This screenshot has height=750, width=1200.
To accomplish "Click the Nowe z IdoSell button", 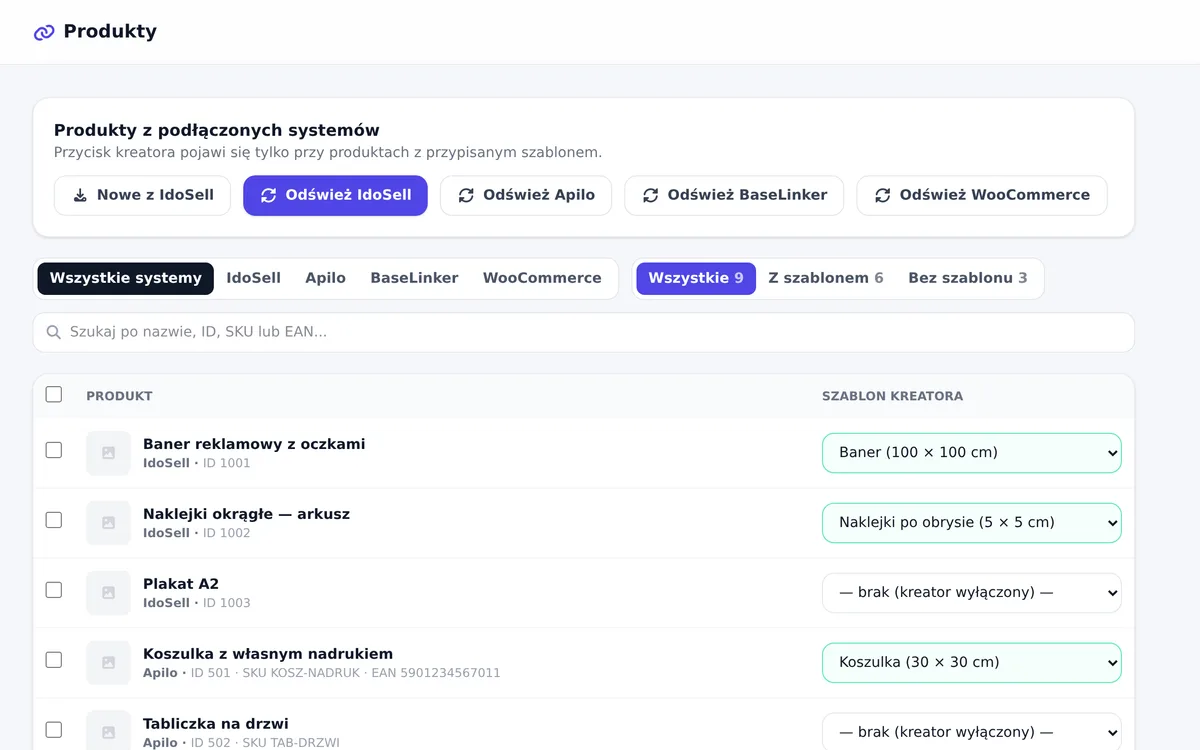I will pos(142,196).
